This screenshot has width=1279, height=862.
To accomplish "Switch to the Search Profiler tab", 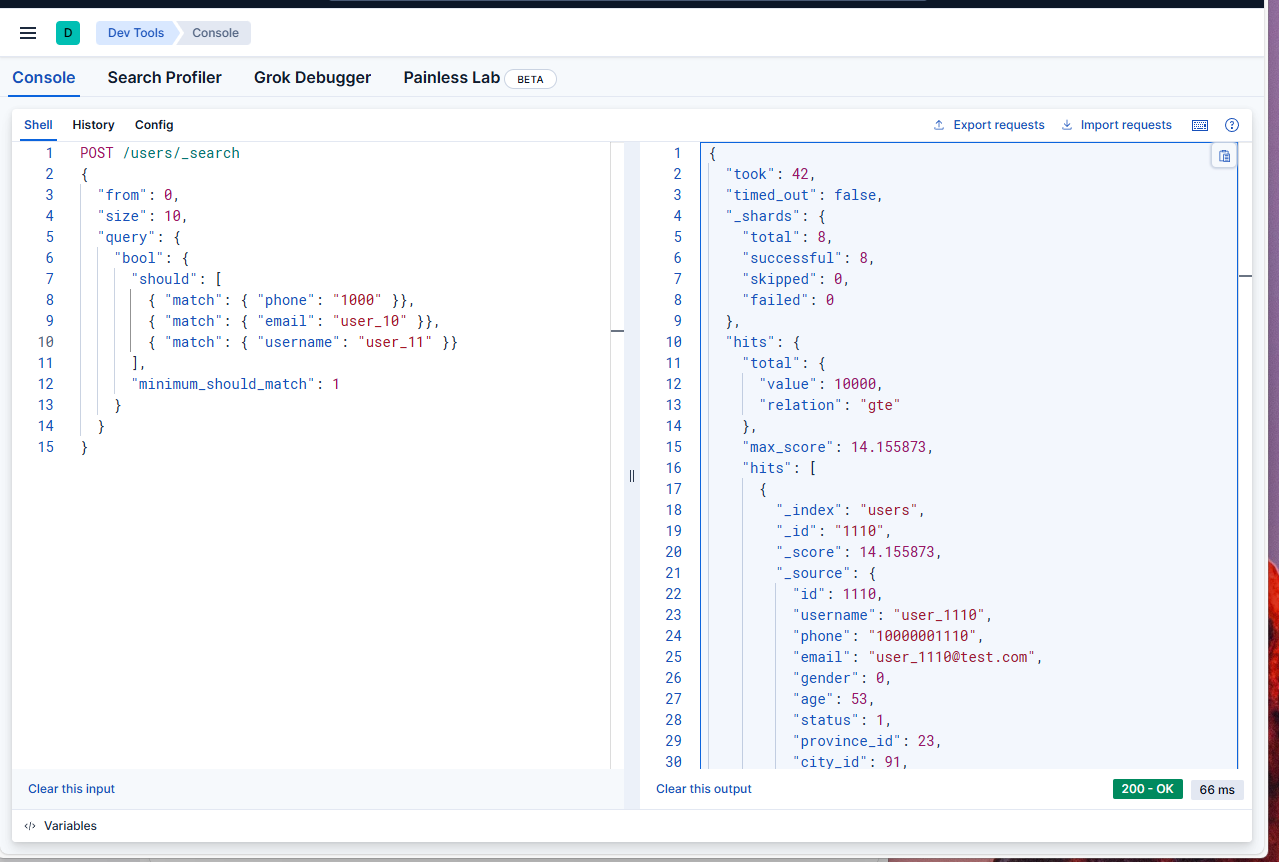I will tap(165, 77).
